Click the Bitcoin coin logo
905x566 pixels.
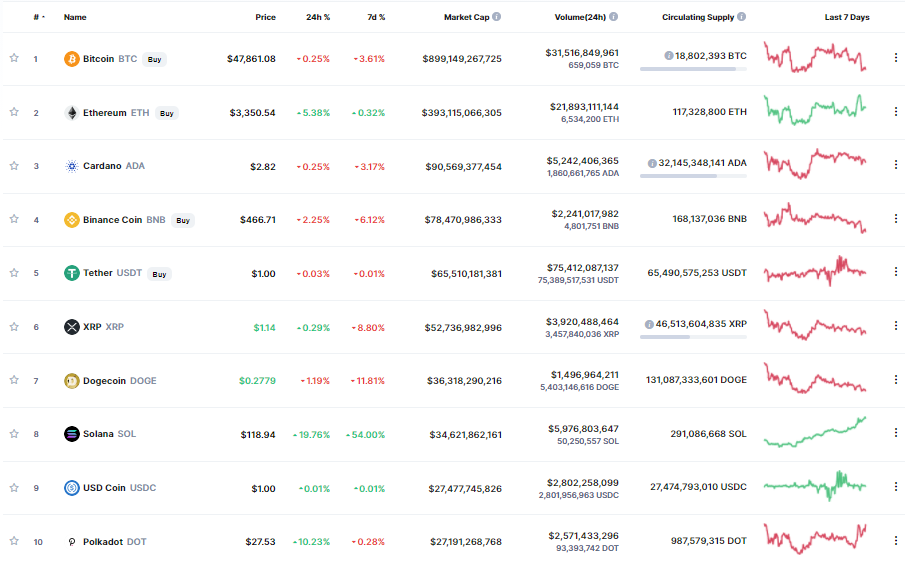[x=72, y=59]
